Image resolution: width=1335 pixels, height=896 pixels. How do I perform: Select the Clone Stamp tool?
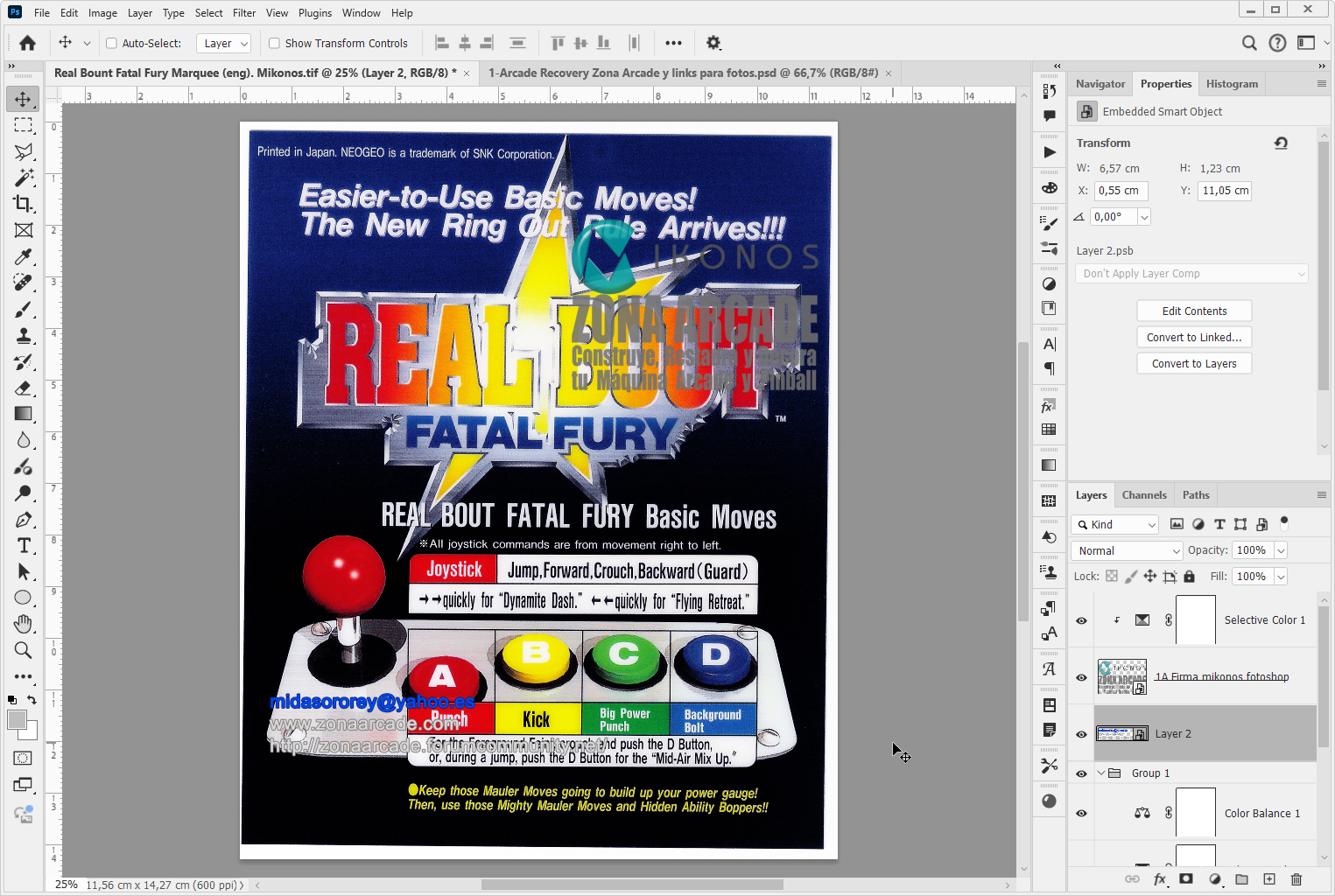[24, 335]
